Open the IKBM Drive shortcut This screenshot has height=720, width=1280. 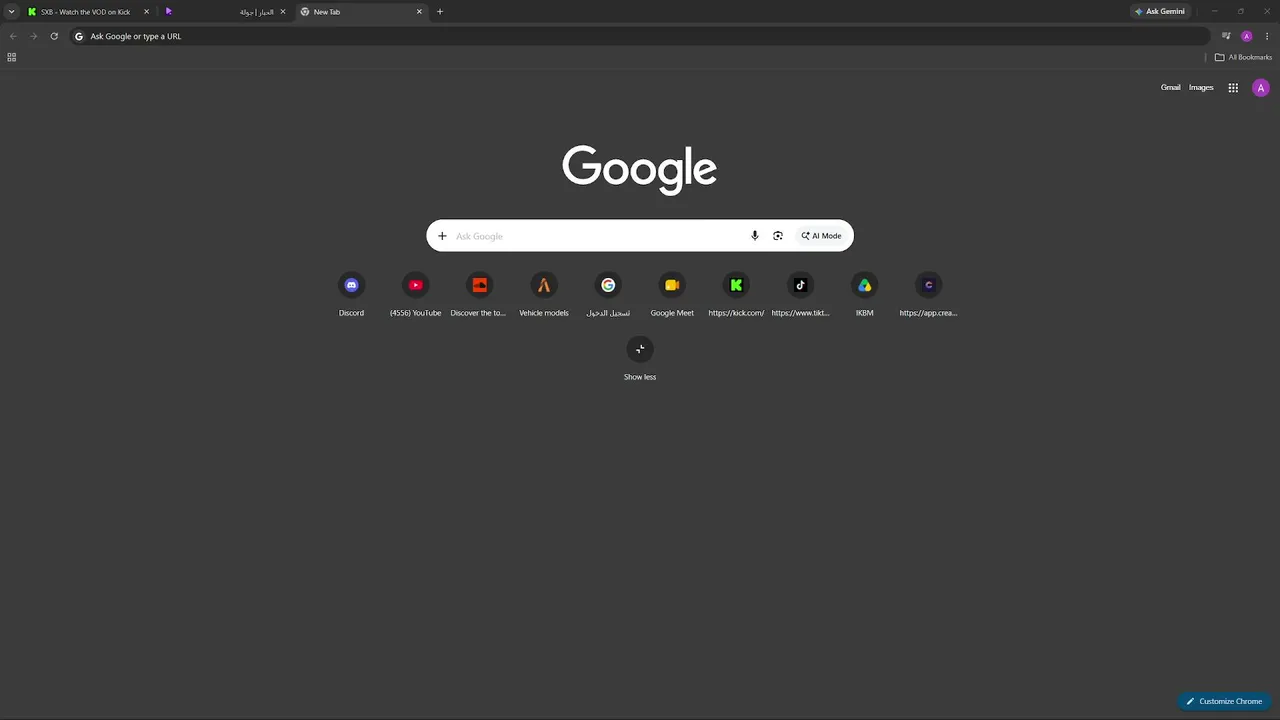click(864, 294)
